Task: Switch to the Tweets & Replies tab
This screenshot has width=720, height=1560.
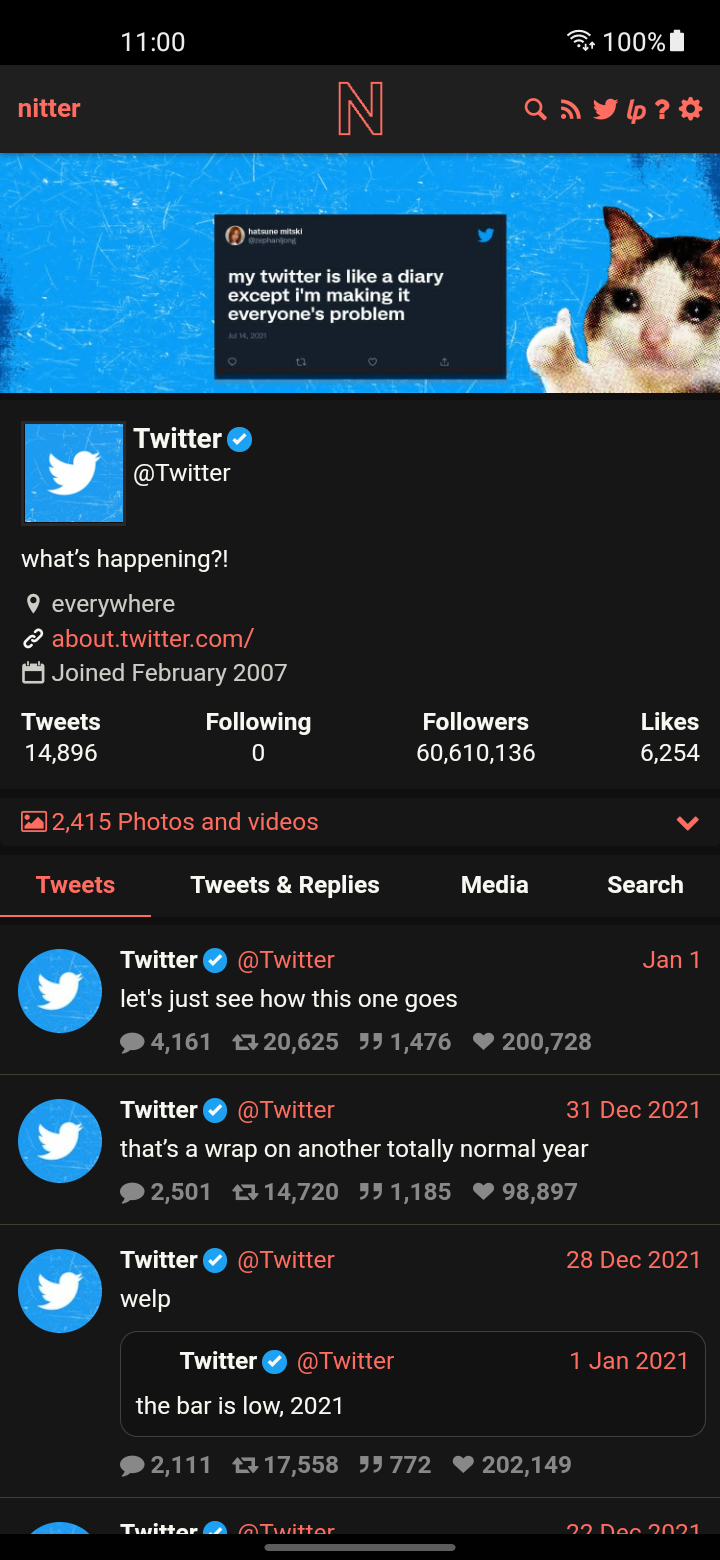Action: [x=285, y=885]
